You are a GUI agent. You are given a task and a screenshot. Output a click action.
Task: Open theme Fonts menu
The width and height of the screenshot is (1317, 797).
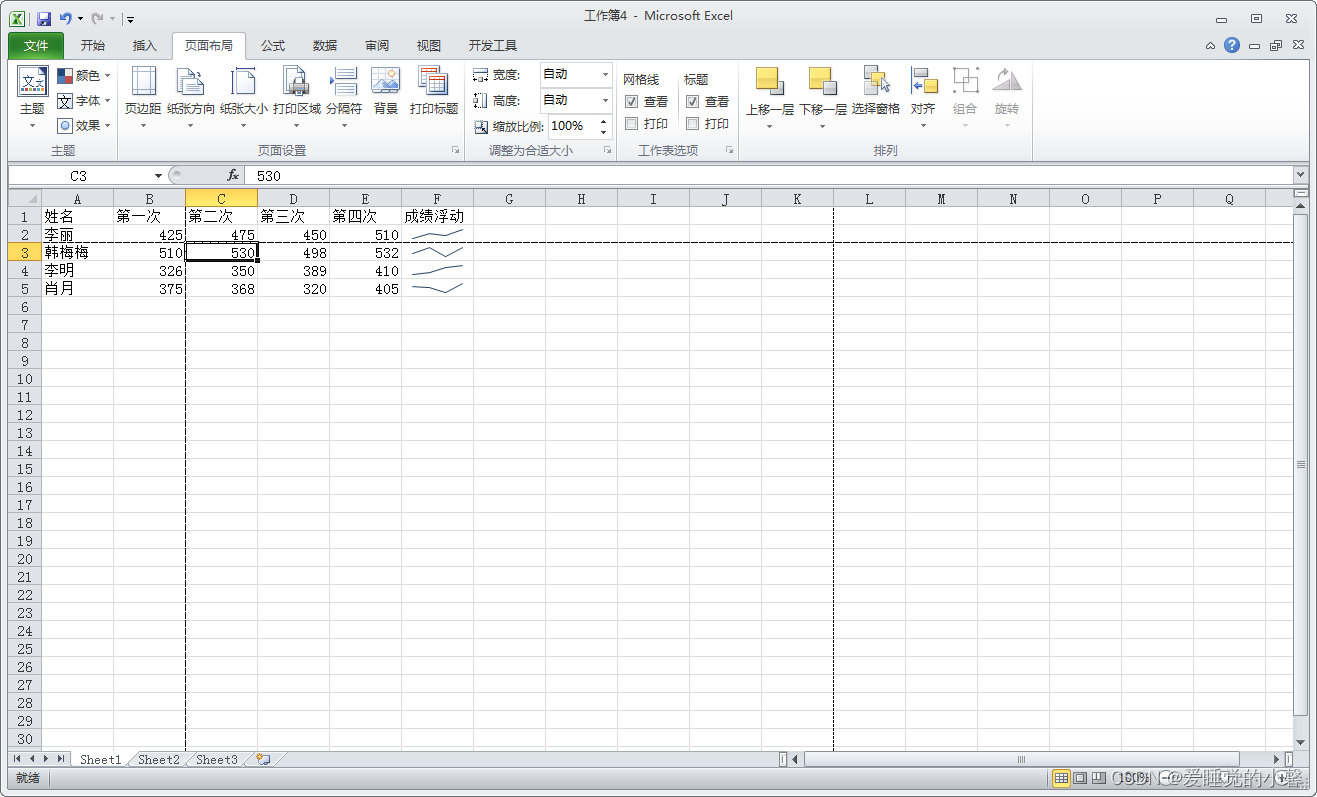(x=83, y=101)
